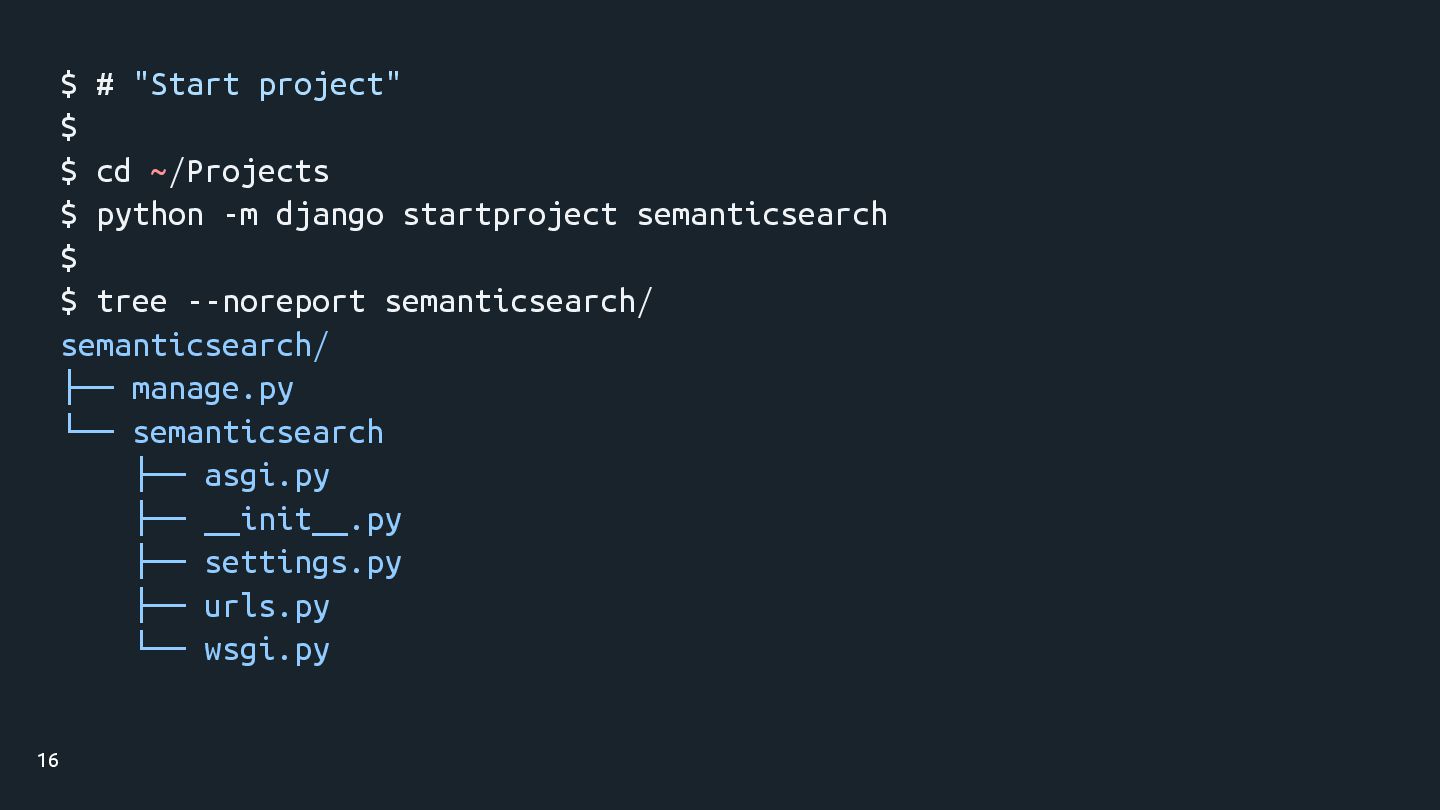
Task: Select the root semanticsearch/ directory entry
Action: [195, 345]
